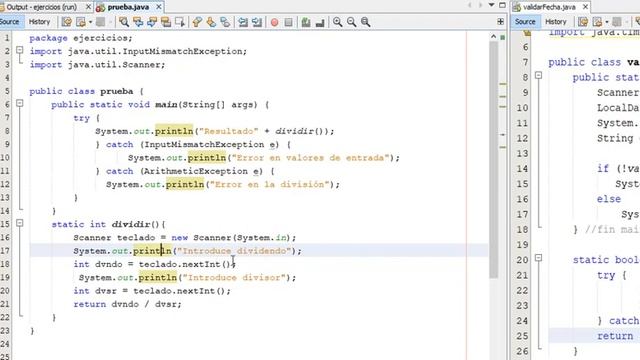Click "public class prueba" declaration
Screen dimensions: 640x360
pos(81,91)
